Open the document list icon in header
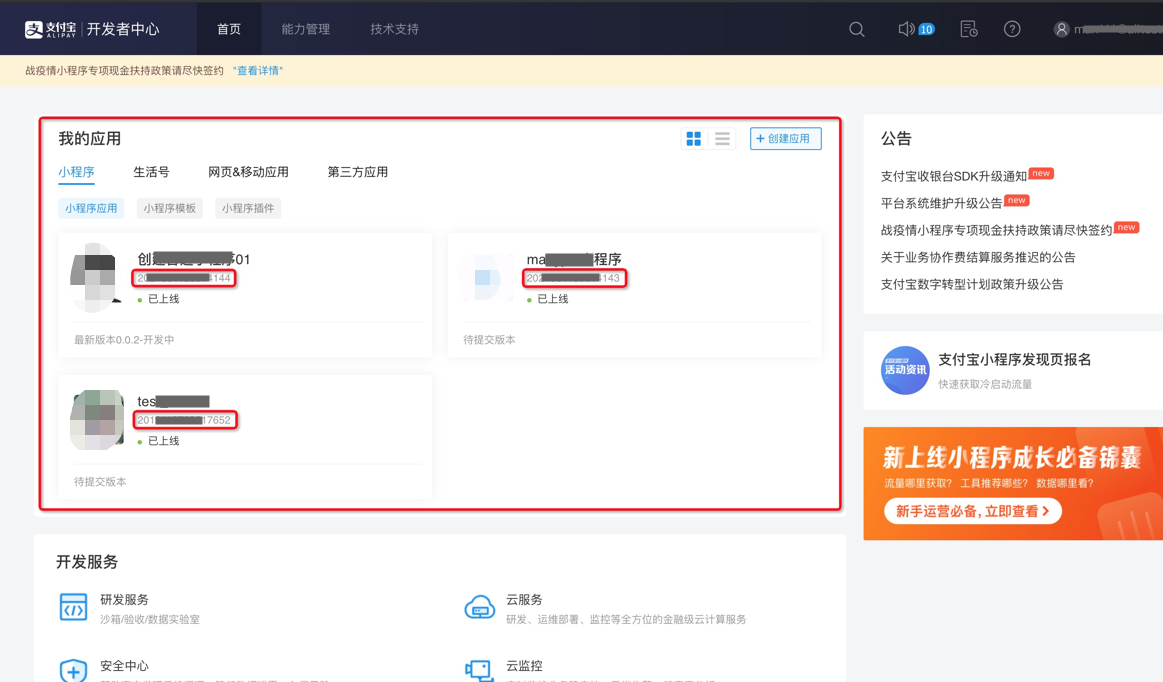Image resolution: width=1163 pixels, height=682 pixels. pyautogui.click(x=969, y=29)
